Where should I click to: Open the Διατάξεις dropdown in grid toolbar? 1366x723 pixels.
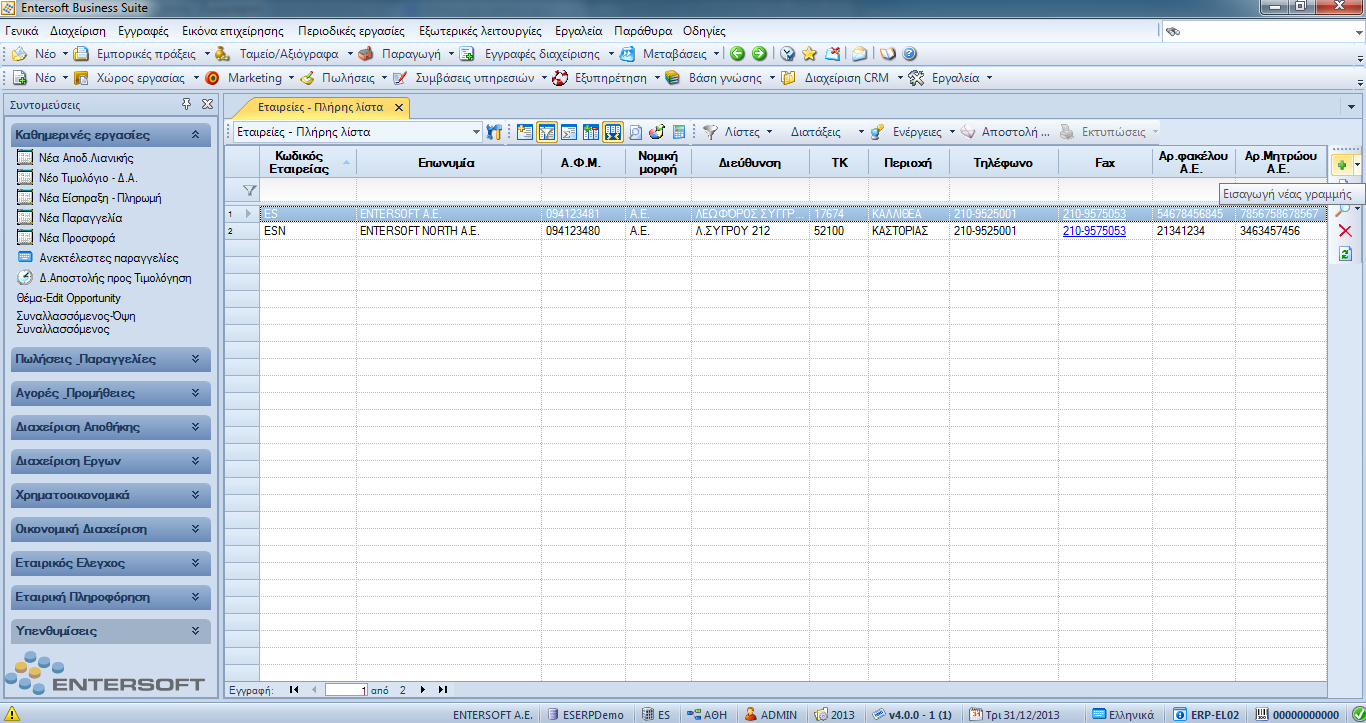827,132
